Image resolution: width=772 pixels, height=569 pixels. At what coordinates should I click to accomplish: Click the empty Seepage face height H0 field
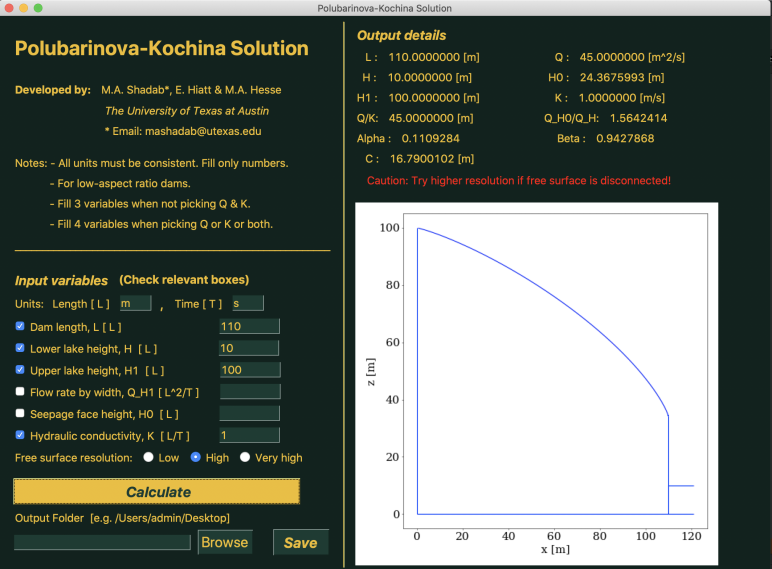[x=250, y=413]
